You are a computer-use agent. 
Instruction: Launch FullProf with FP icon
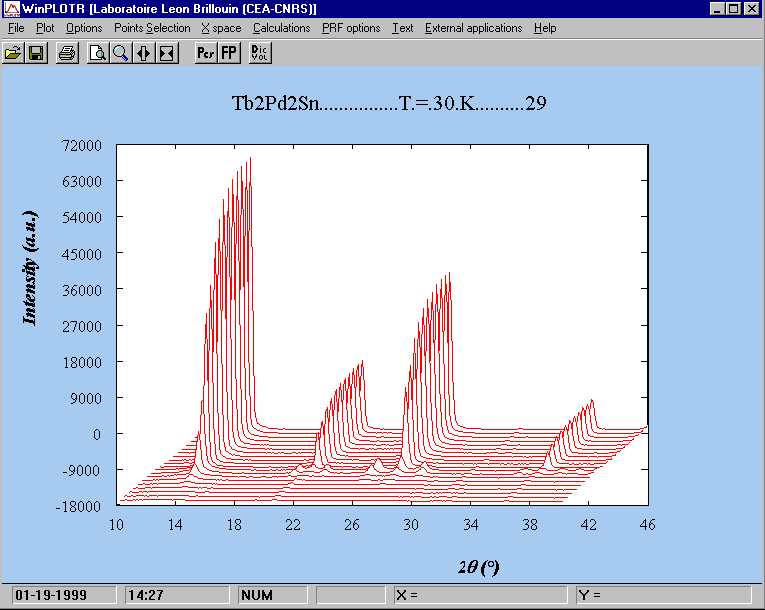pyautogui.click(x=229, y=53)
